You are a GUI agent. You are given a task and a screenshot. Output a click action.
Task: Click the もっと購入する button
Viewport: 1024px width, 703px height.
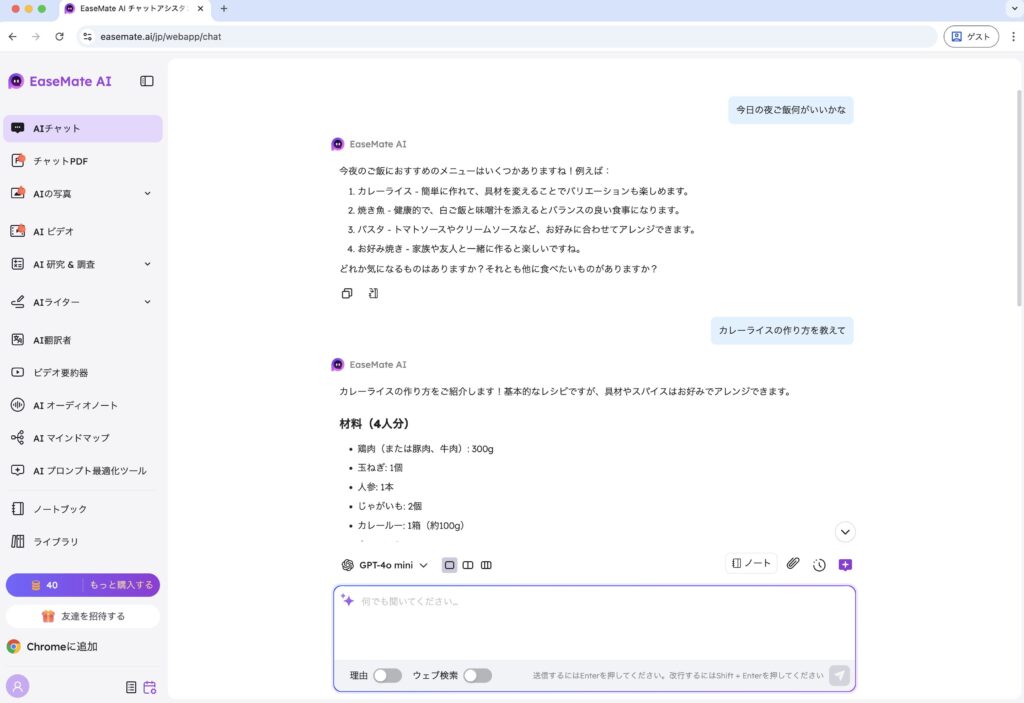121,585
